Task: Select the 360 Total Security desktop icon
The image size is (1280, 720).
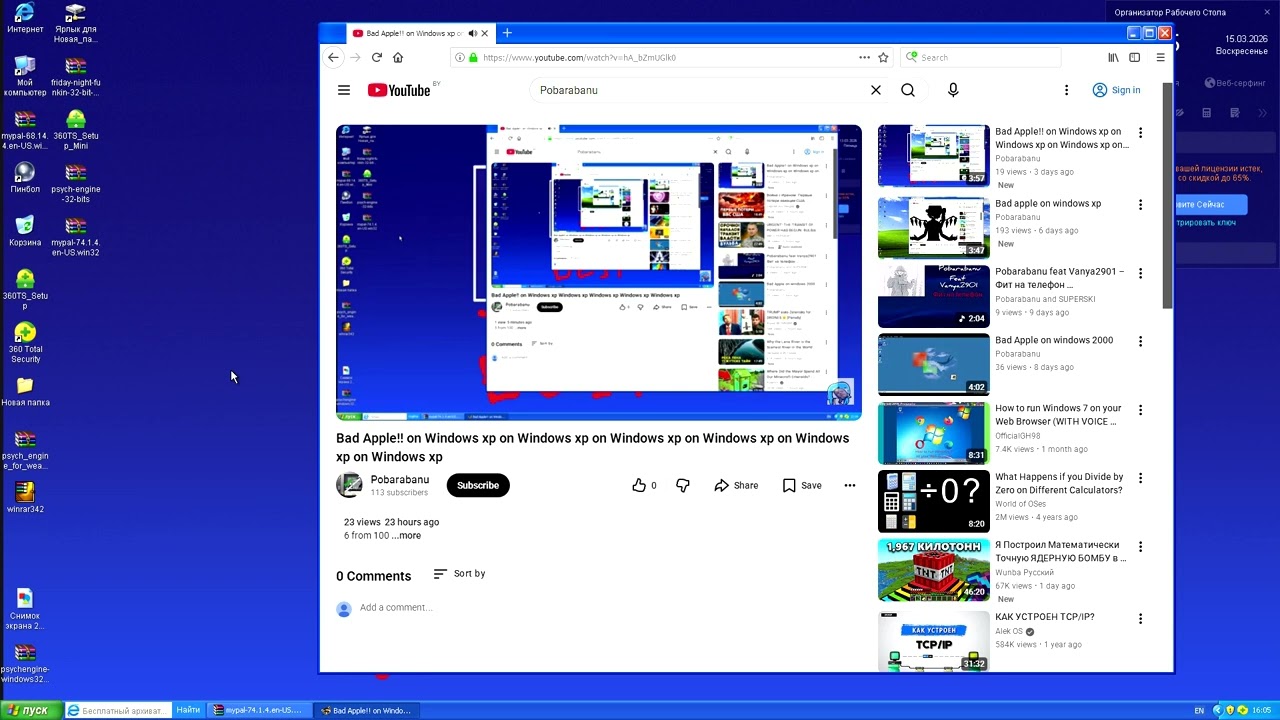Action: tap(25, 343)
